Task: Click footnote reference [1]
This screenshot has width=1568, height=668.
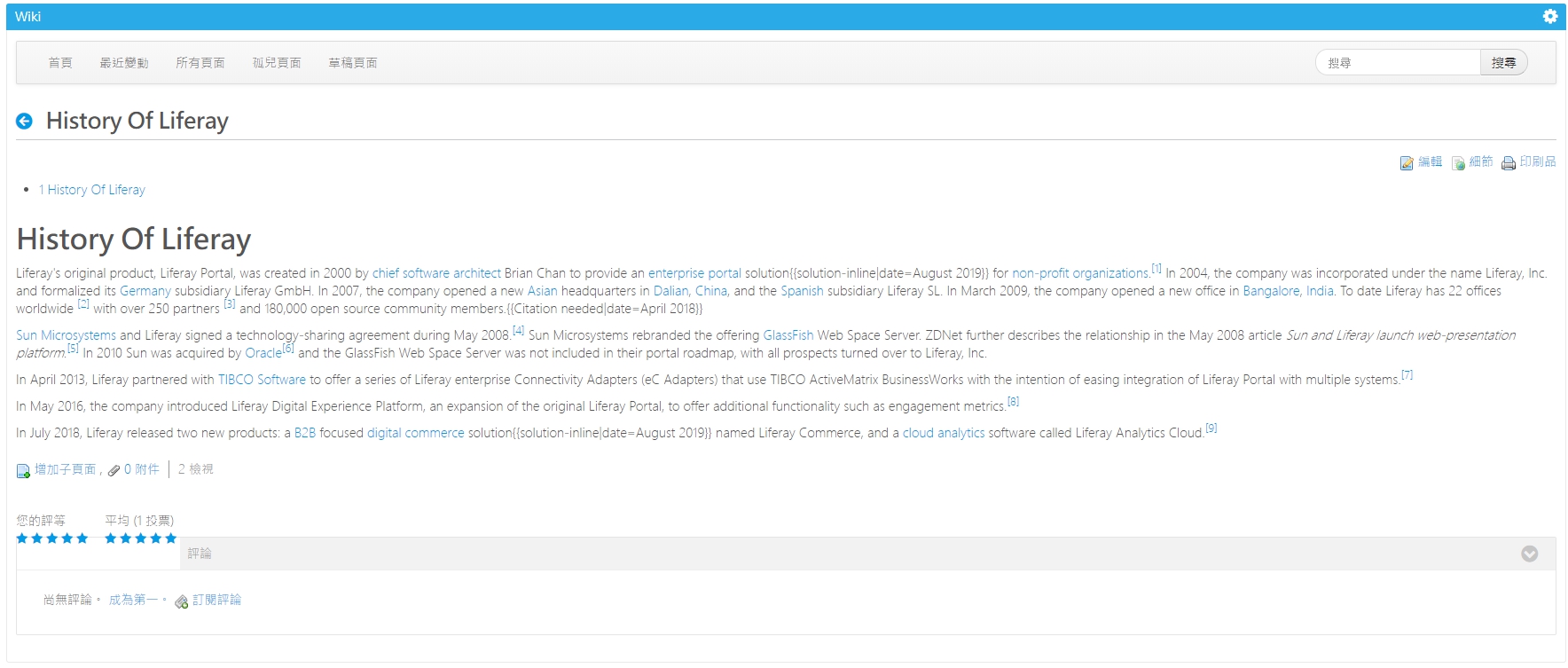Action: coord(1156,269)
